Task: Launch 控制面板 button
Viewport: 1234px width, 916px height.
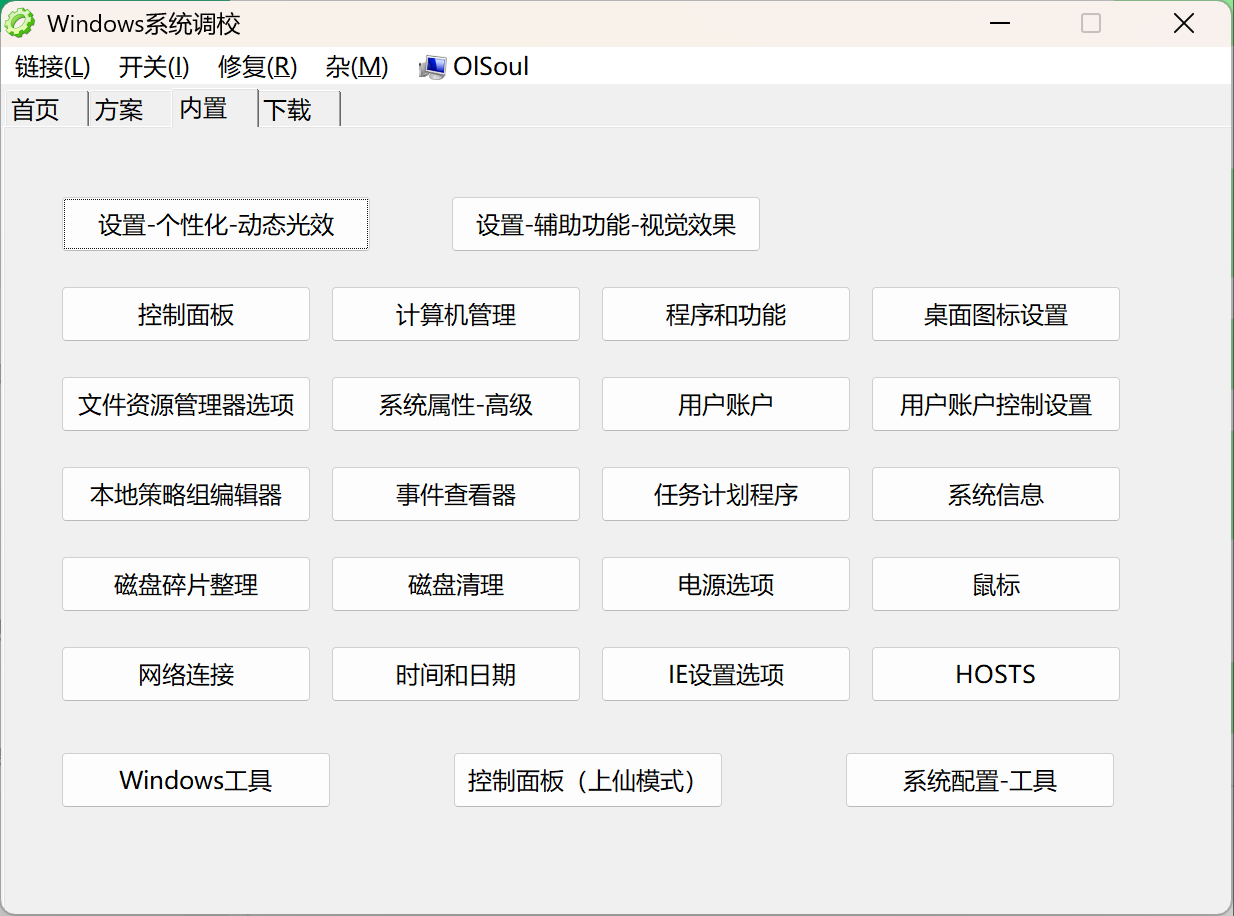Action: 186,314
